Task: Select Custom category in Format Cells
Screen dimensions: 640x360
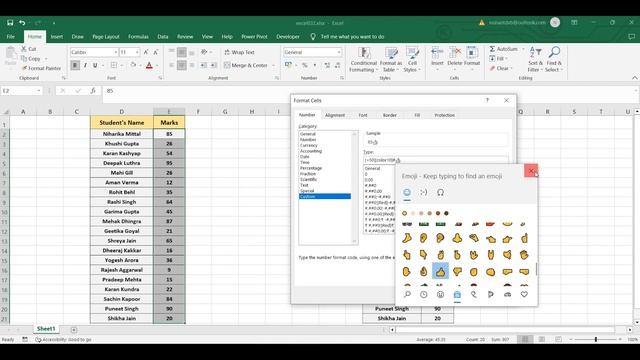Action: pos(324,197)
